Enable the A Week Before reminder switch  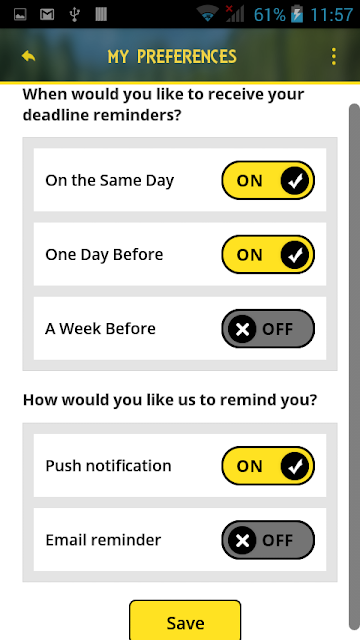pyautogui.click(x=268, y=329)
